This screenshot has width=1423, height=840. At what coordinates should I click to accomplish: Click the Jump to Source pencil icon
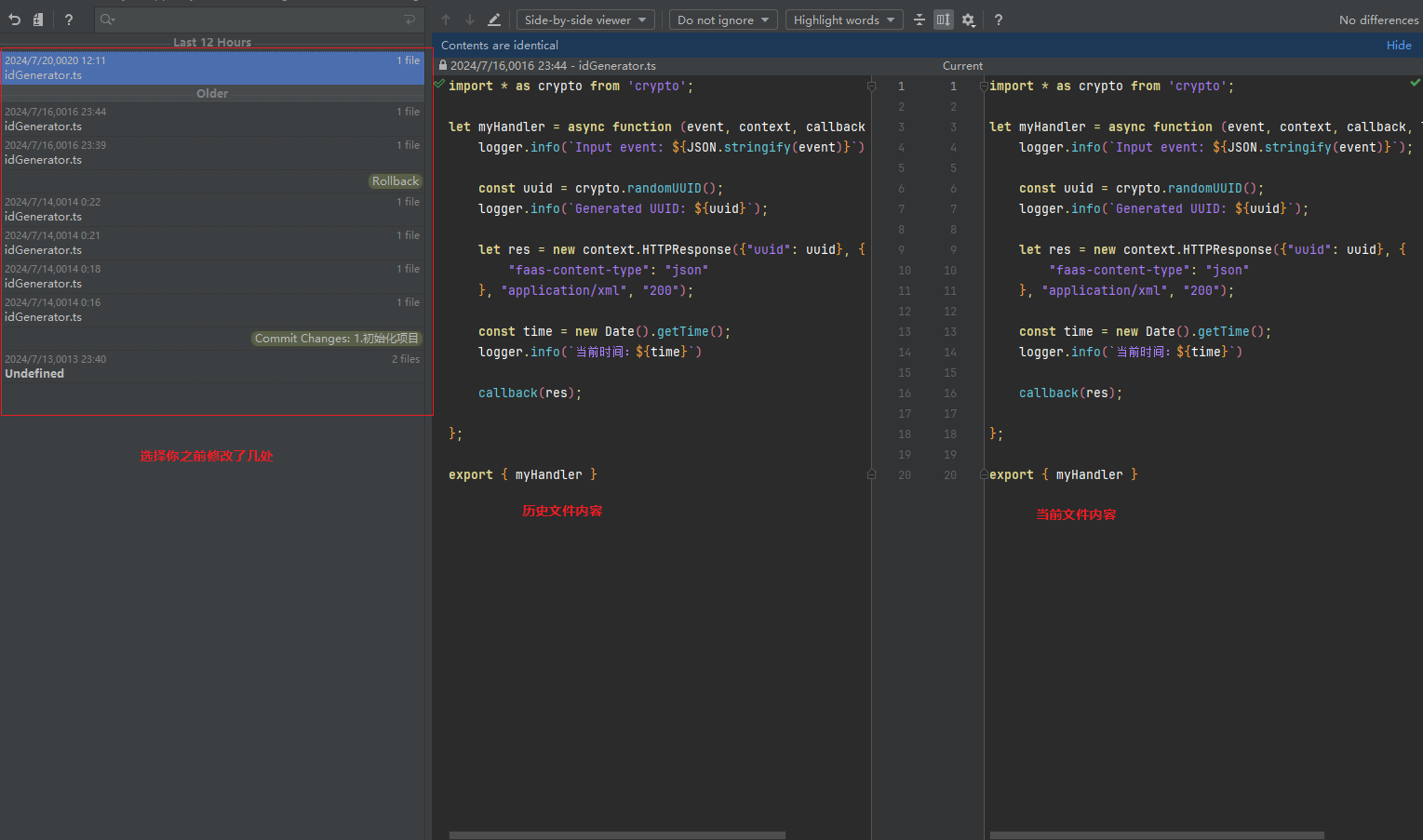(x=494, y=20)
